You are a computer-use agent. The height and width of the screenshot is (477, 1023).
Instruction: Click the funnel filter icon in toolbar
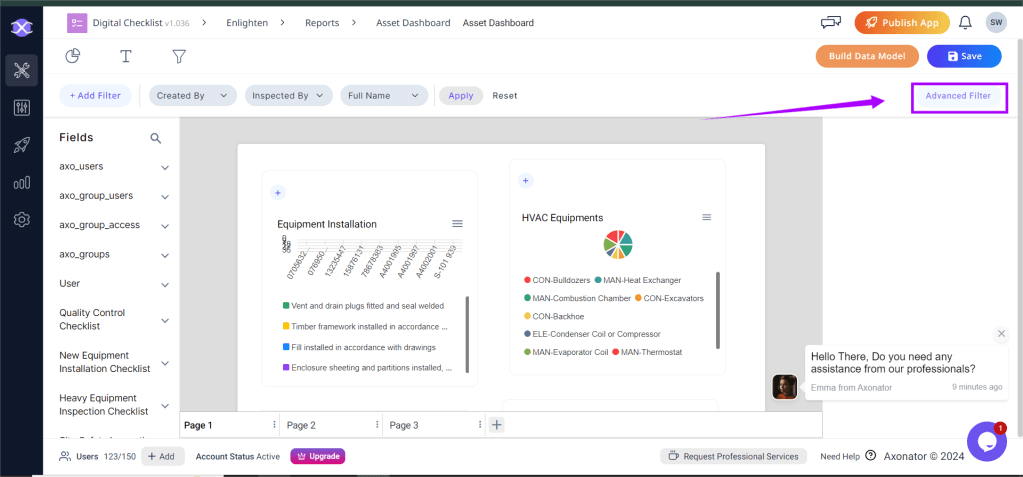click(179, 56)
